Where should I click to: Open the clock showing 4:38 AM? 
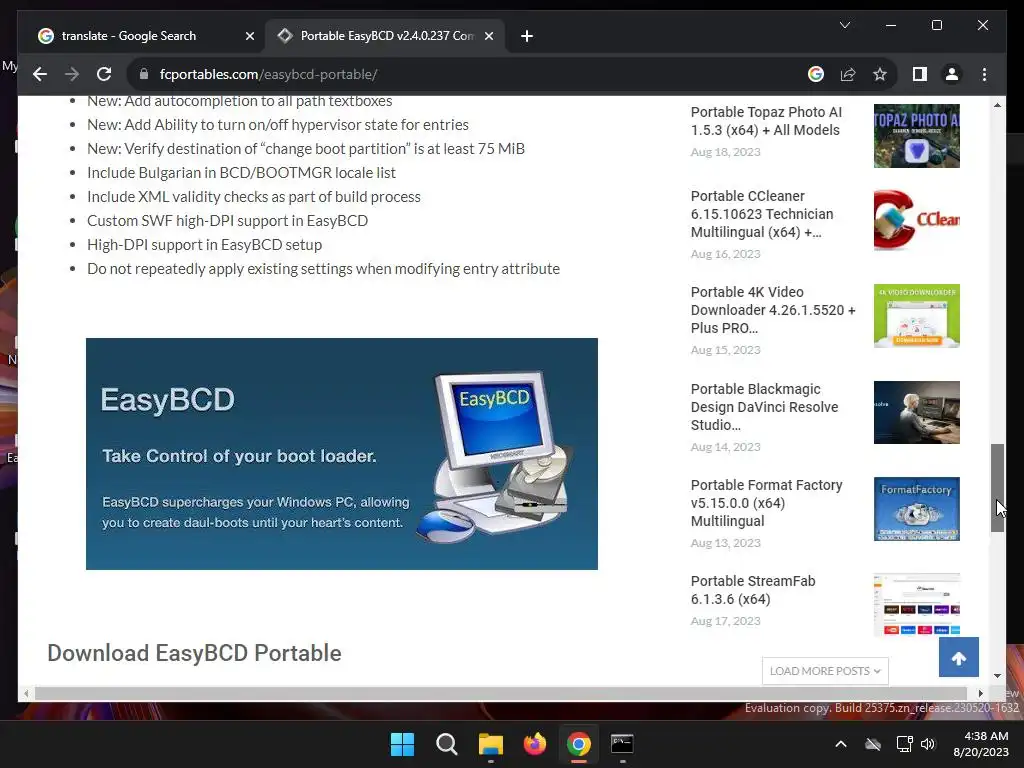[981, 744]
